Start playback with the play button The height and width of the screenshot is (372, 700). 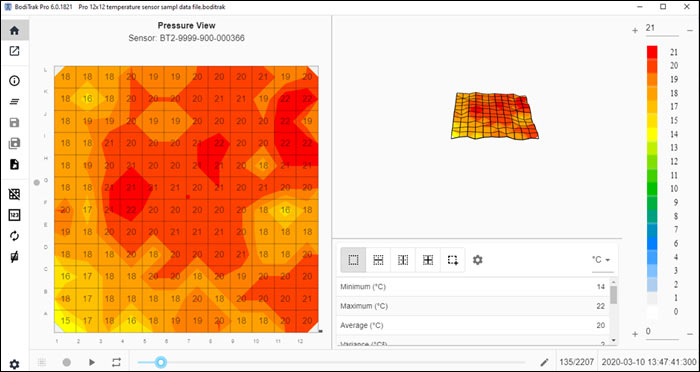coord(92,362)
